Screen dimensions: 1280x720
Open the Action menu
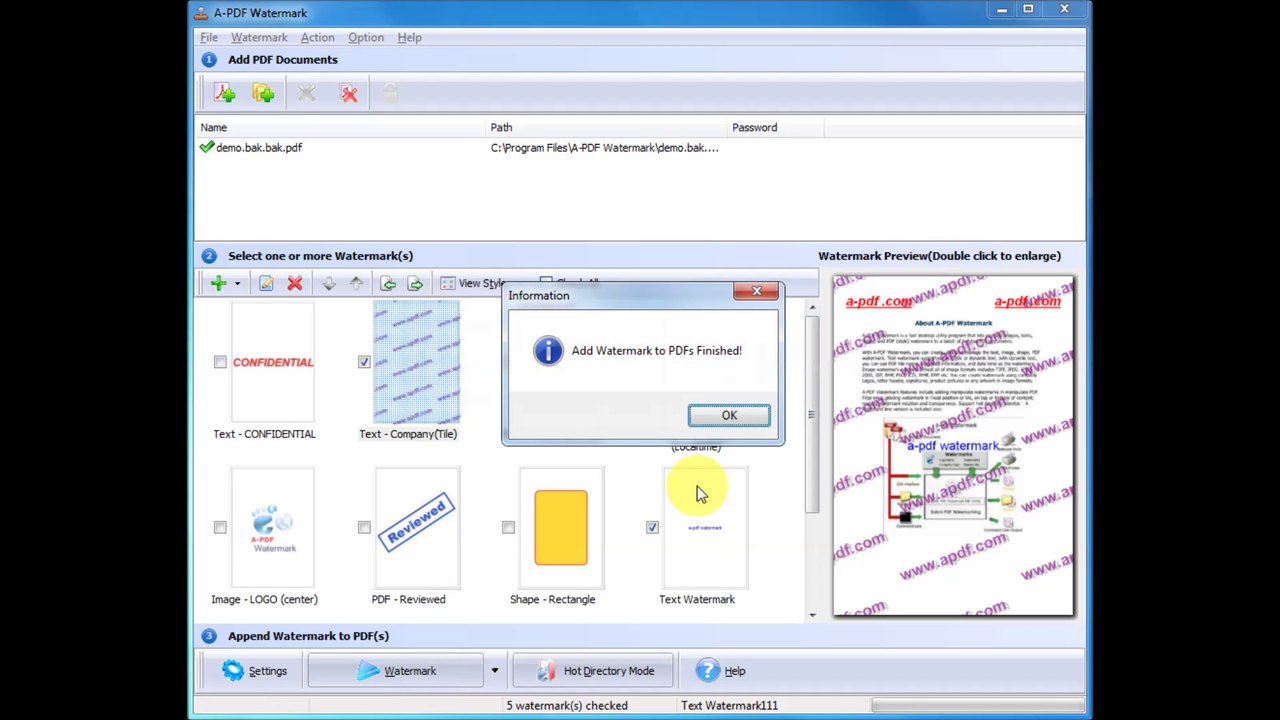(x=317, y=37)
